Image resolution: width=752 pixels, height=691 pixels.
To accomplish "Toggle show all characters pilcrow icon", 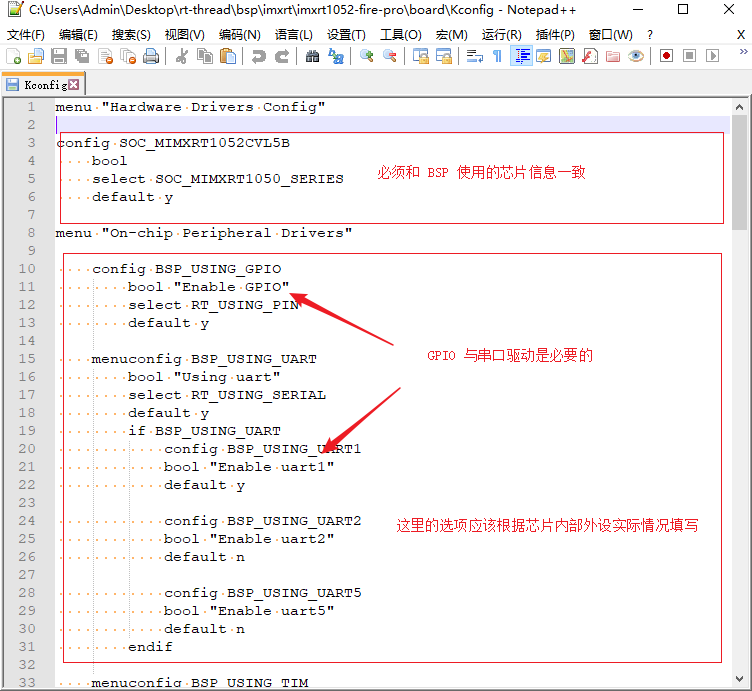I will [497, 56].
